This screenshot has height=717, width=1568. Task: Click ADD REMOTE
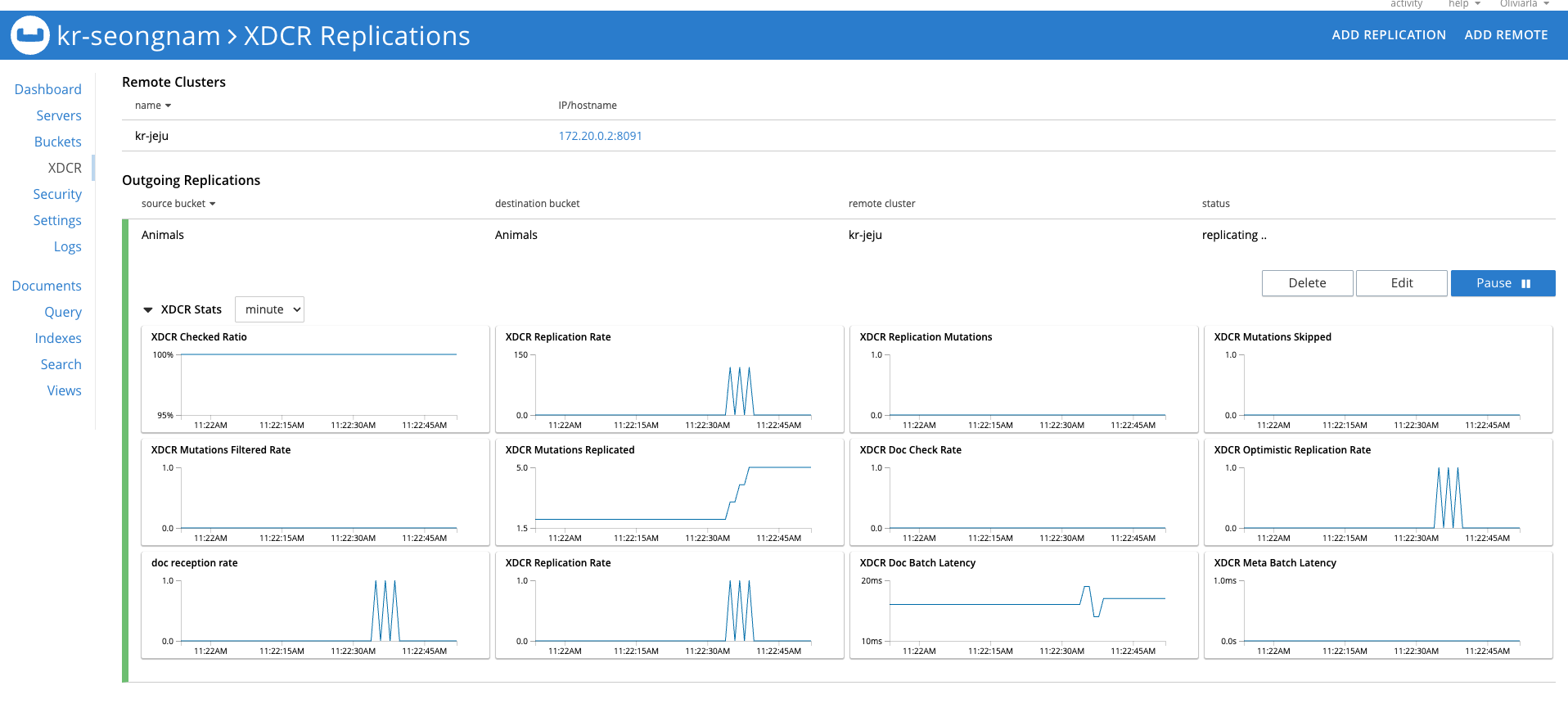(x=1506, y=35)
